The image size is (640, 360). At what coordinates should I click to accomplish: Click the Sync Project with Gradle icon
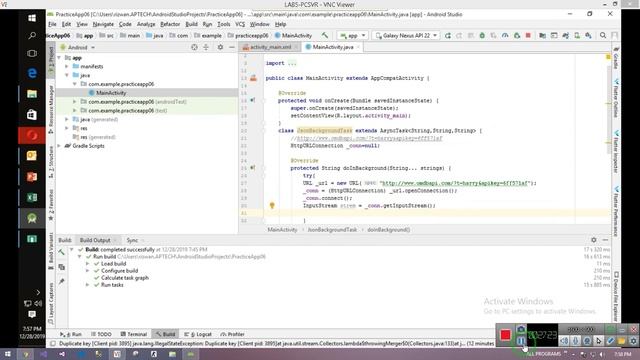point(565,36)
